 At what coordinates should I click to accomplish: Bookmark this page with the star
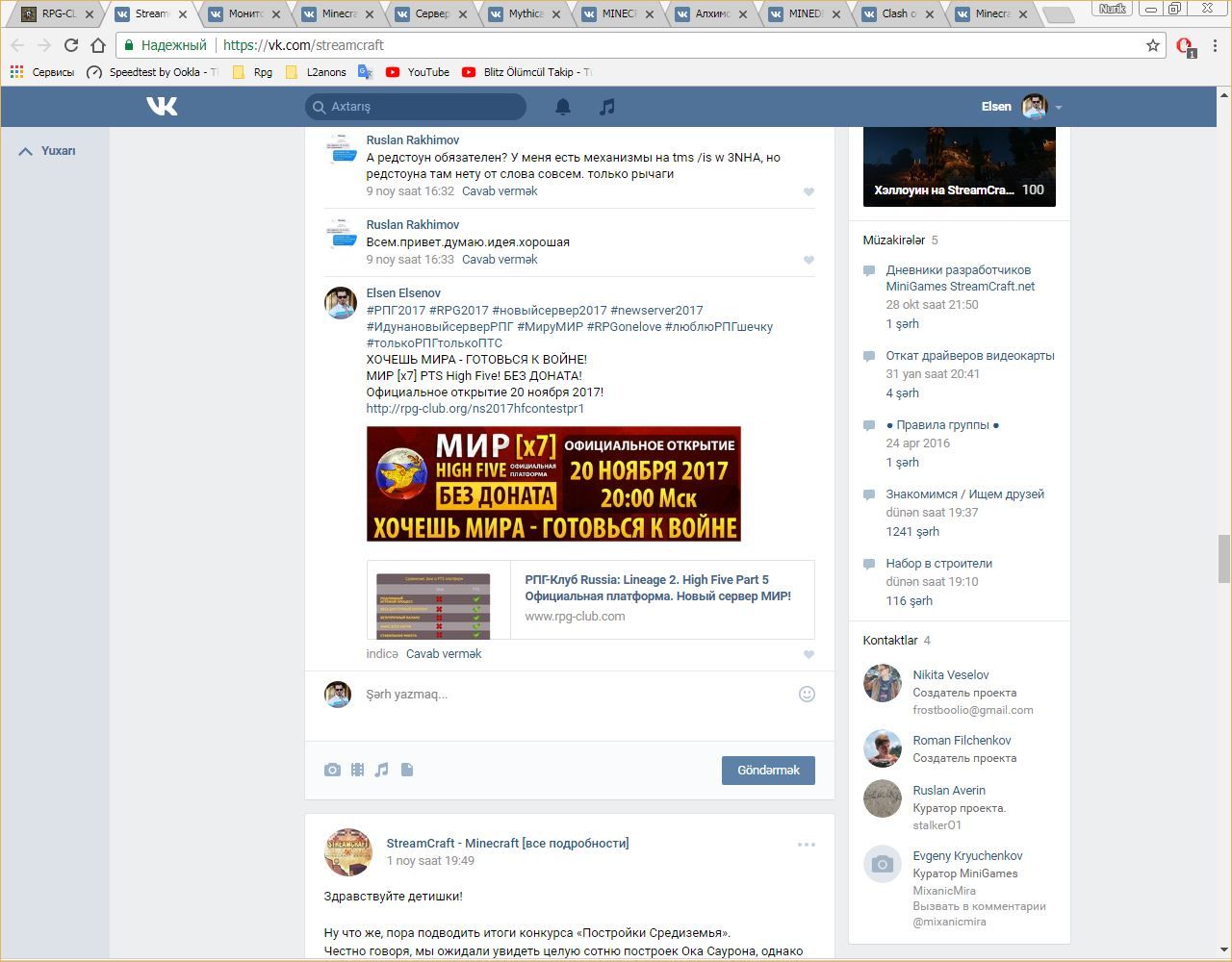pyautogui.click(x=1153, y=45)
